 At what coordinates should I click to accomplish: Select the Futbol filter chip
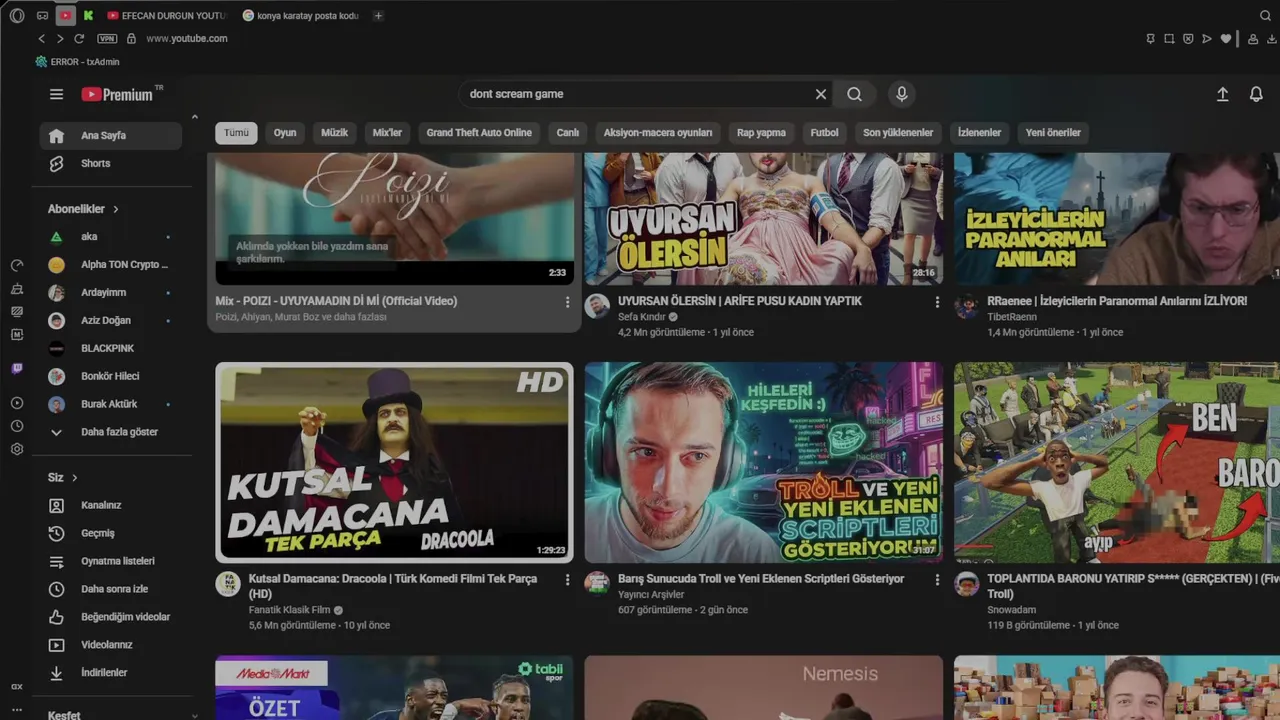click(824, 133)
